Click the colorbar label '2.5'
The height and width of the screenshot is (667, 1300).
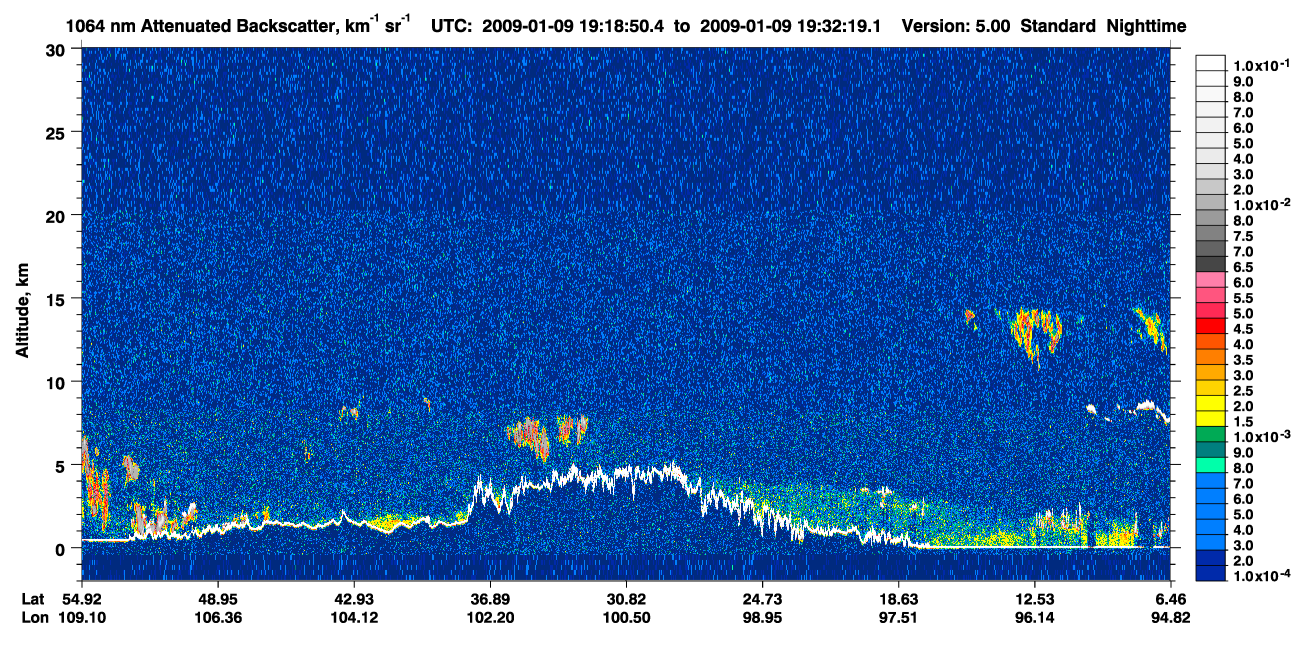tap(1243, 391)
